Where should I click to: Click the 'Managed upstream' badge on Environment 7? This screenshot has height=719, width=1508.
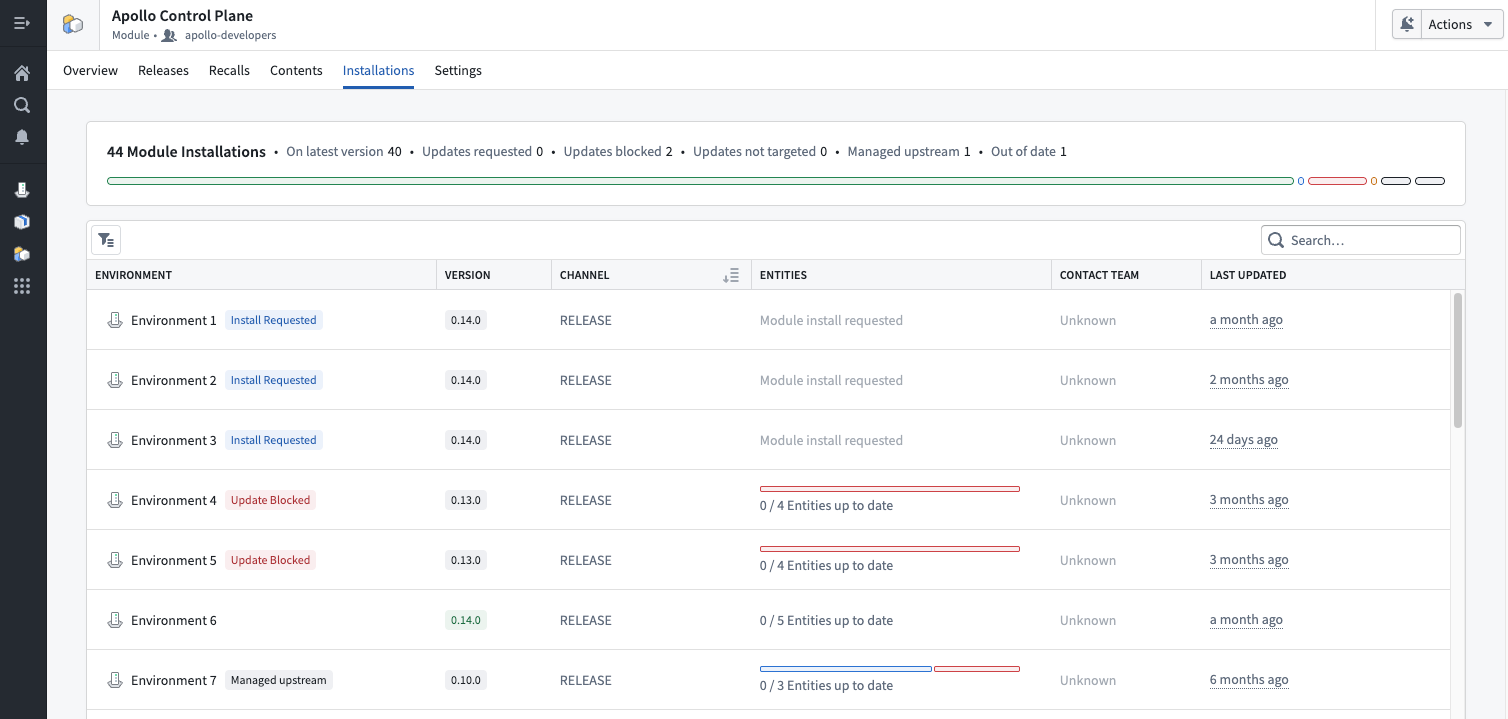(279, 680)
